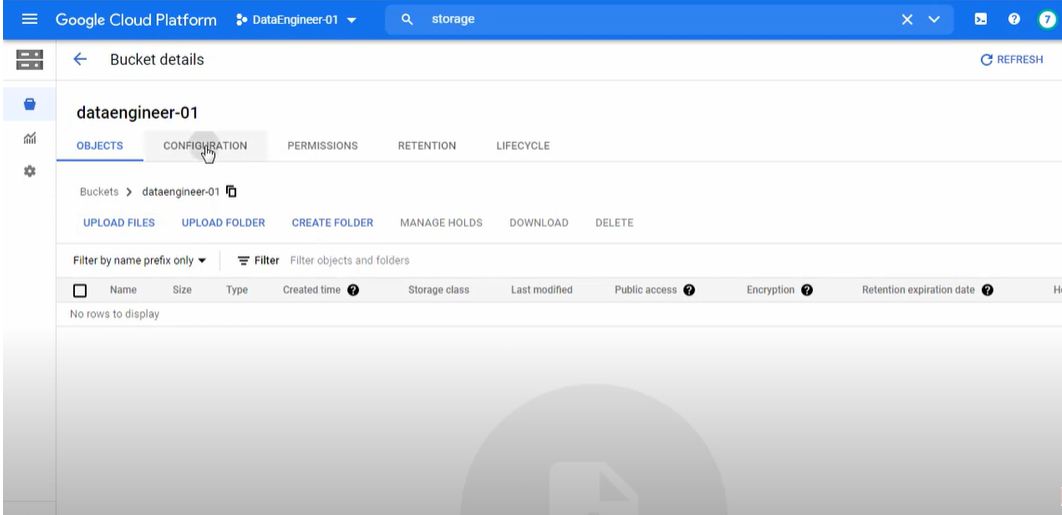The image size is (1062, 515).
Task: Clear the search box with X
Action: [x=907, y=20]
